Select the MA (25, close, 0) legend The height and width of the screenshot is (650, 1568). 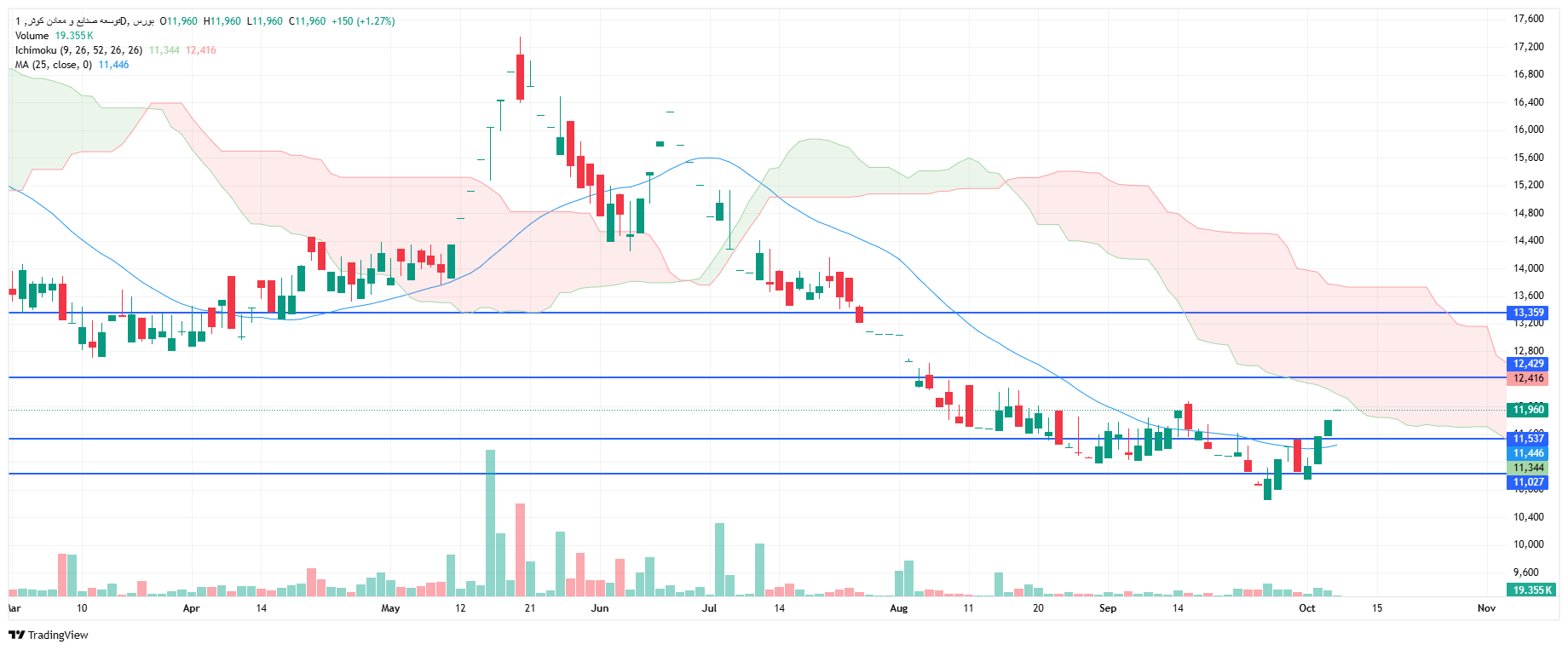[x=53, y=65]
